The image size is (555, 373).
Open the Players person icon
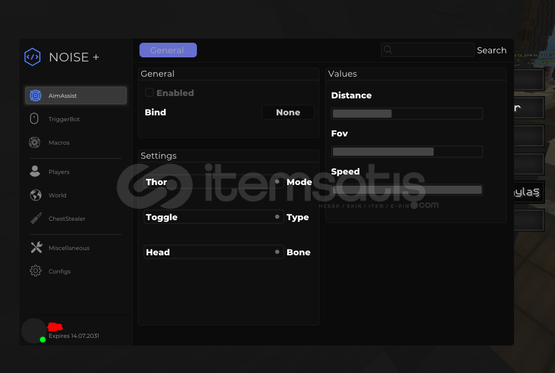(35, 171)
